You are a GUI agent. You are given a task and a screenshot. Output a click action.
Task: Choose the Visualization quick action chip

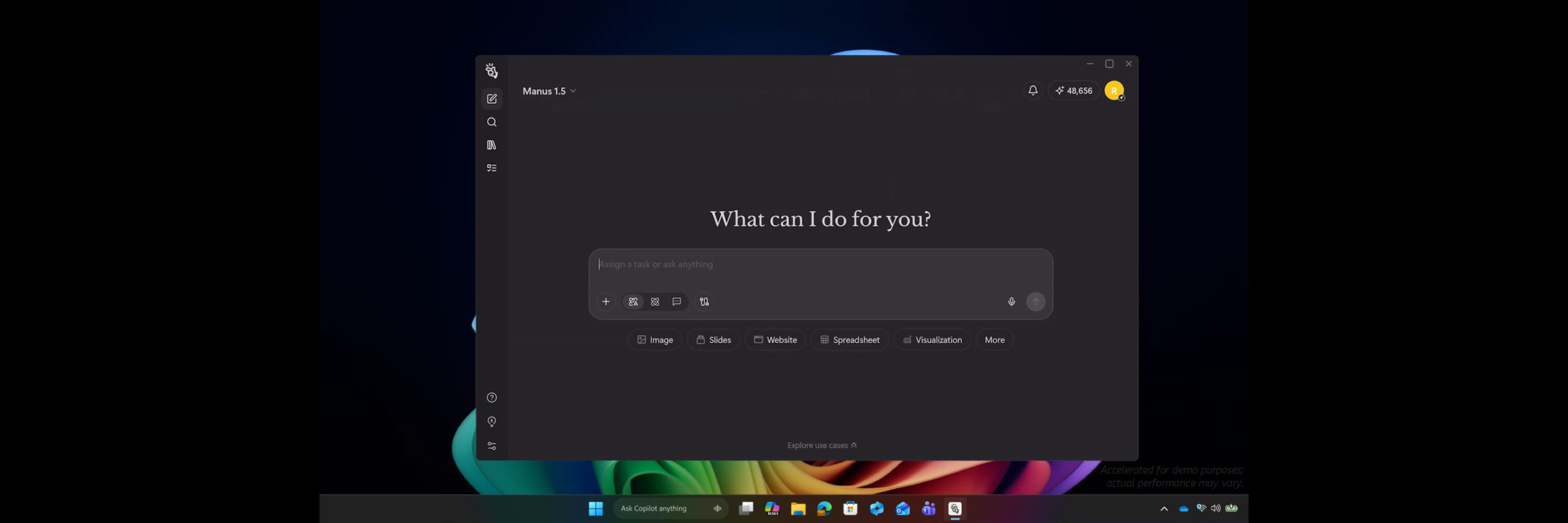pos(932,340)
